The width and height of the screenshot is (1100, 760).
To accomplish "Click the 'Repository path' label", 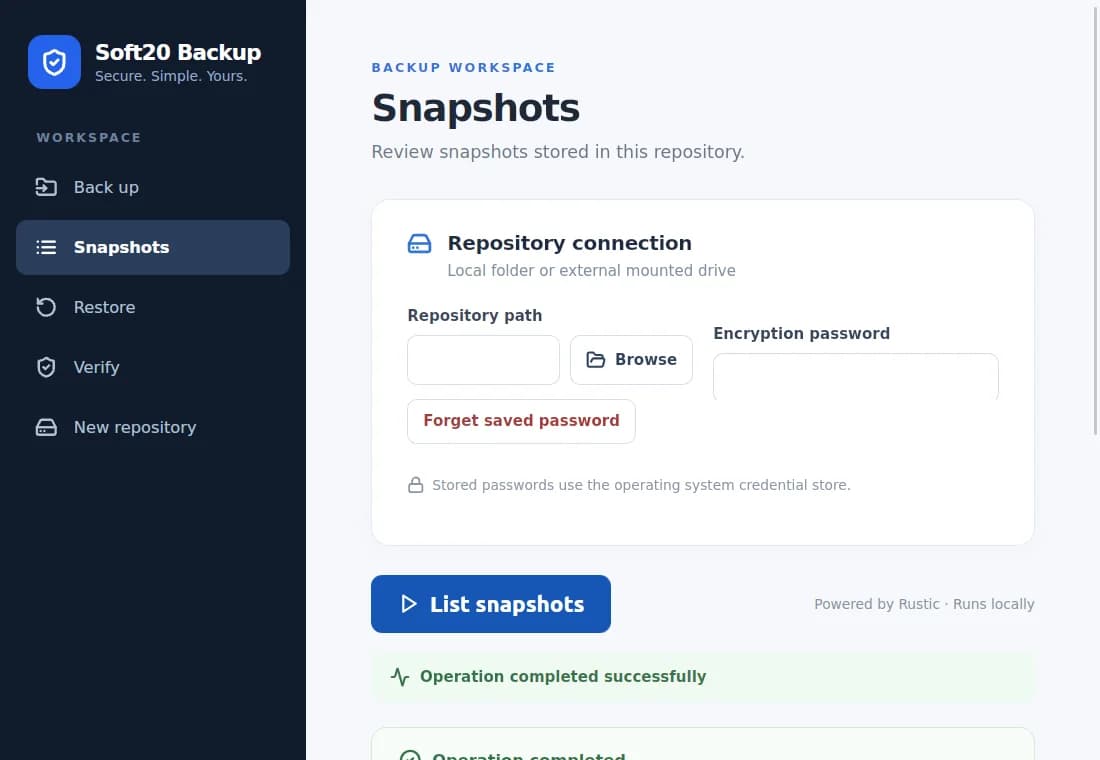I will (475, 316).
